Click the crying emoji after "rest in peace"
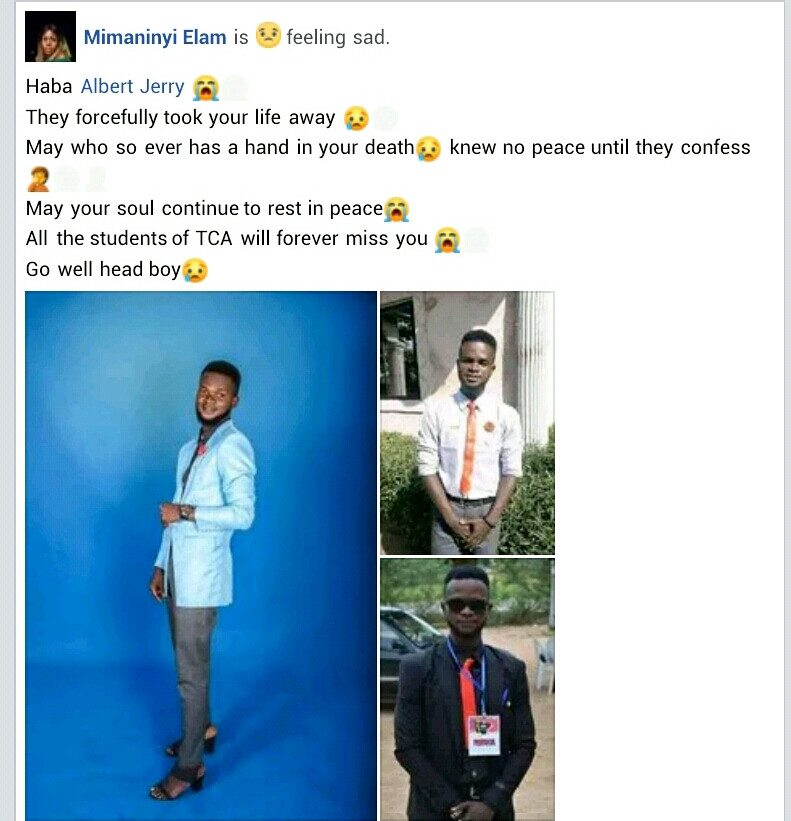 point(396,210)
